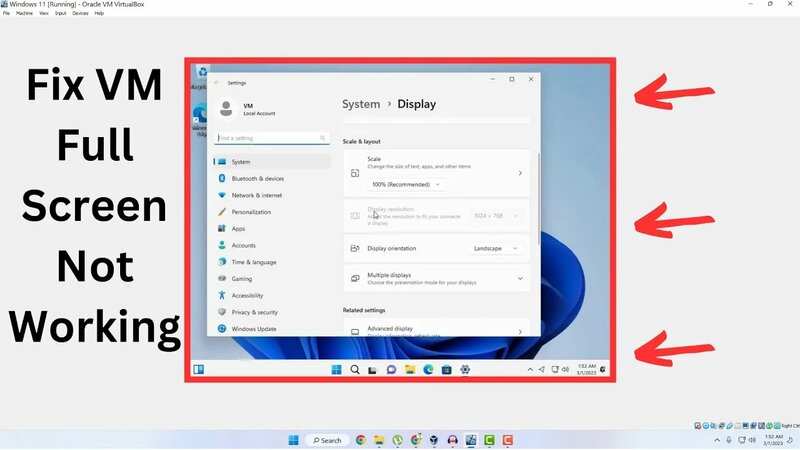Open uTorrent from host taskbar
This screenshot has width=800, height=450.
tap(397, 440)
